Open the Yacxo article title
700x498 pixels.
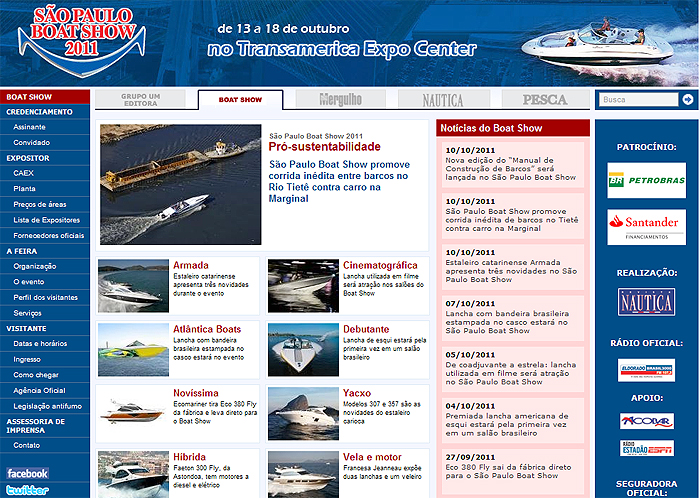click(x=357, y=393)
